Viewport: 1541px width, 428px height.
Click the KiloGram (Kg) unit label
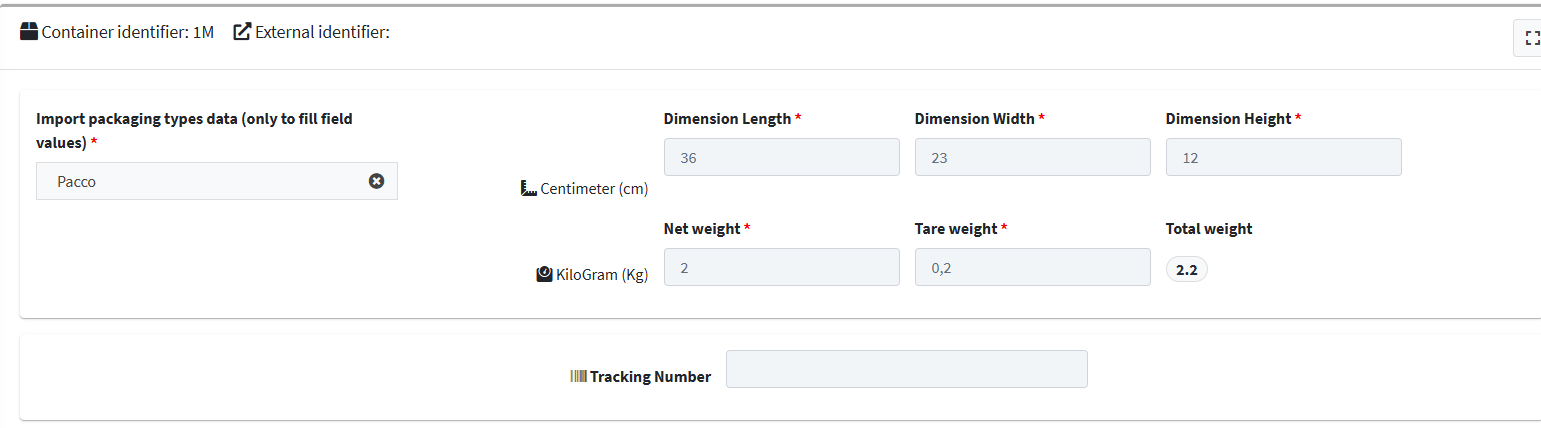click(x=602, y=275)
